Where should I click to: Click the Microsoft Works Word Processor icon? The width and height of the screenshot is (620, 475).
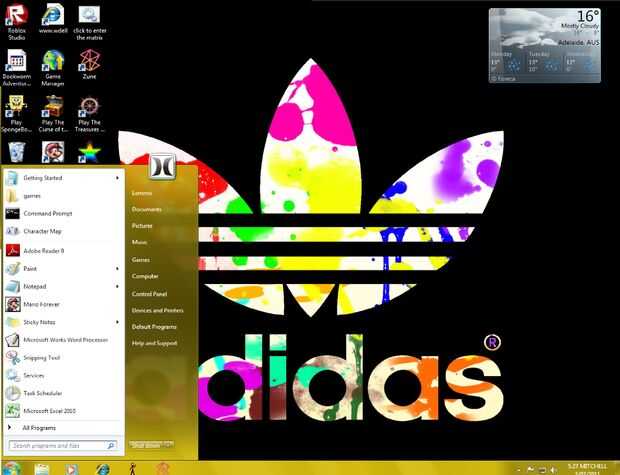tap(13, 340)
